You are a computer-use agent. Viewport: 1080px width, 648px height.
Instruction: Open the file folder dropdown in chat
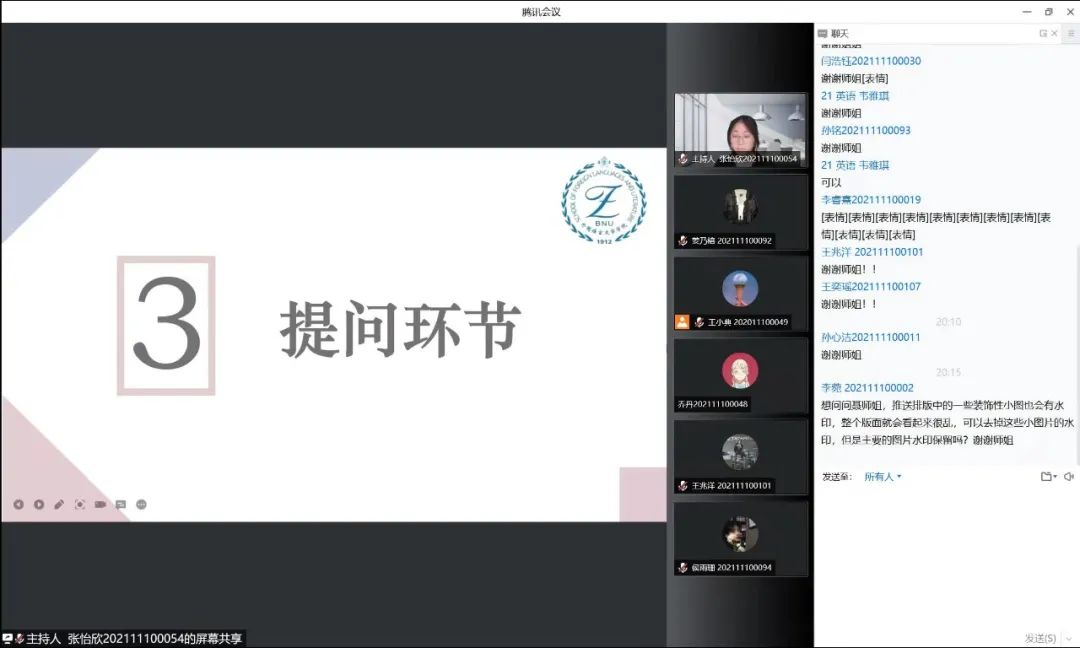1047,477
